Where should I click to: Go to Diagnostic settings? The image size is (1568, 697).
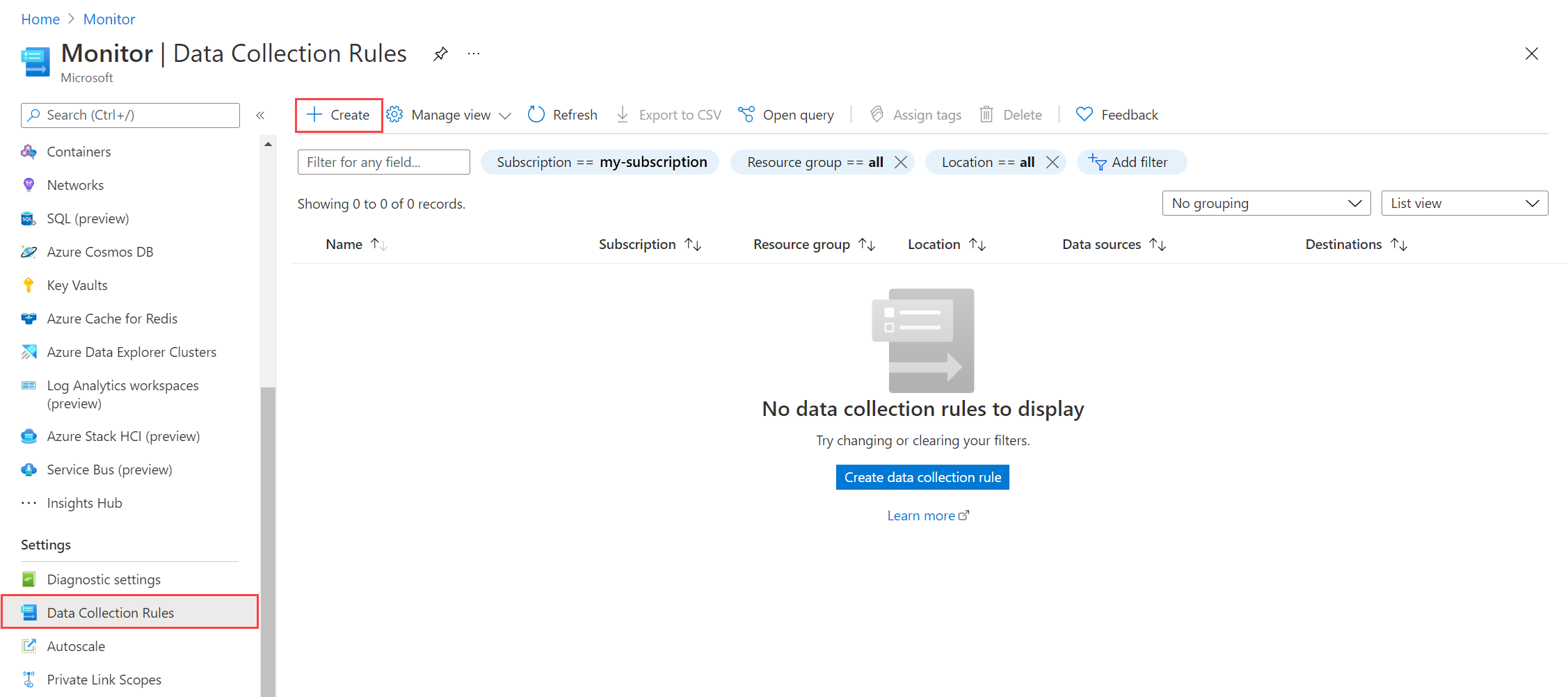(x=104, y=579)
